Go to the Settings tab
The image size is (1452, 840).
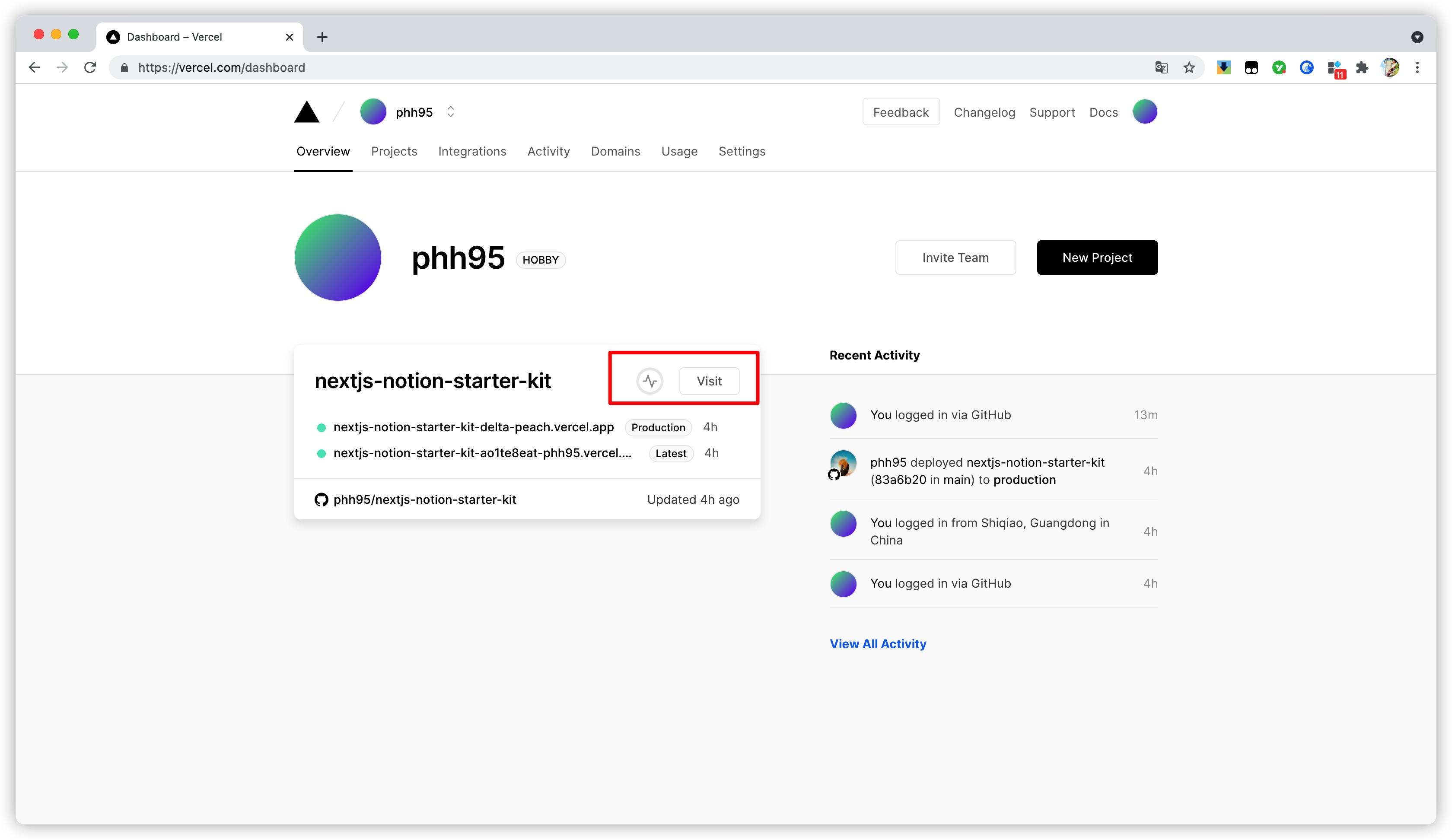pyautogui.click(x=742, y=151)
